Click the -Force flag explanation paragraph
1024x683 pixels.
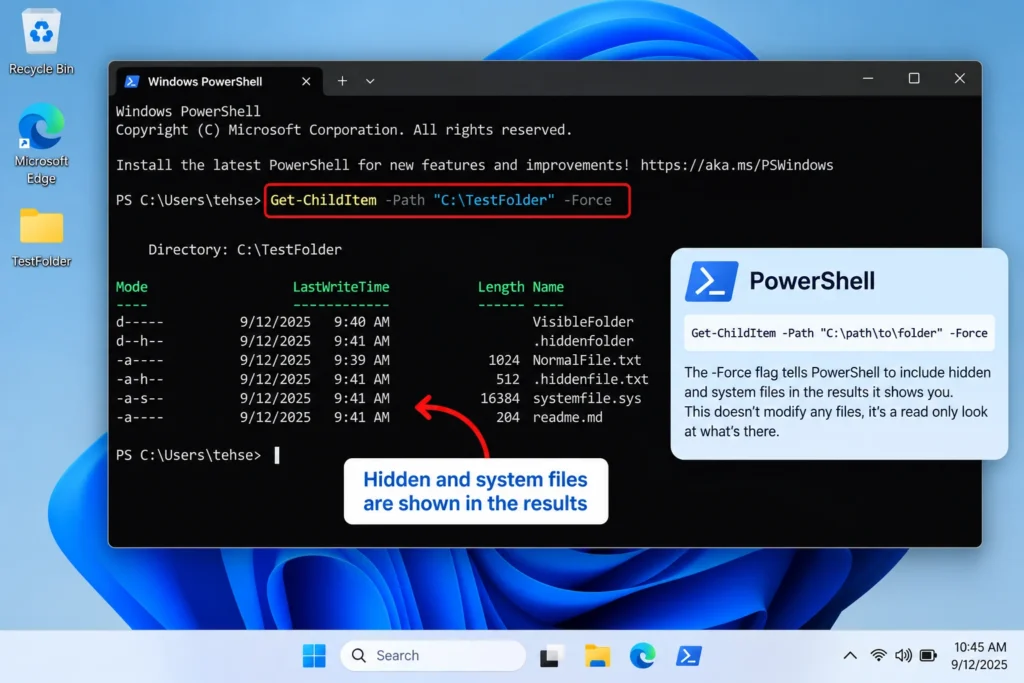[838, 402]
